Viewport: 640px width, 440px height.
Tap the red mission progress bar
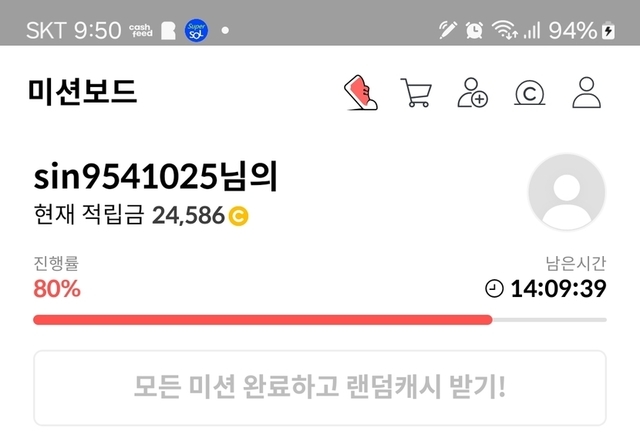tap(320, 320)
